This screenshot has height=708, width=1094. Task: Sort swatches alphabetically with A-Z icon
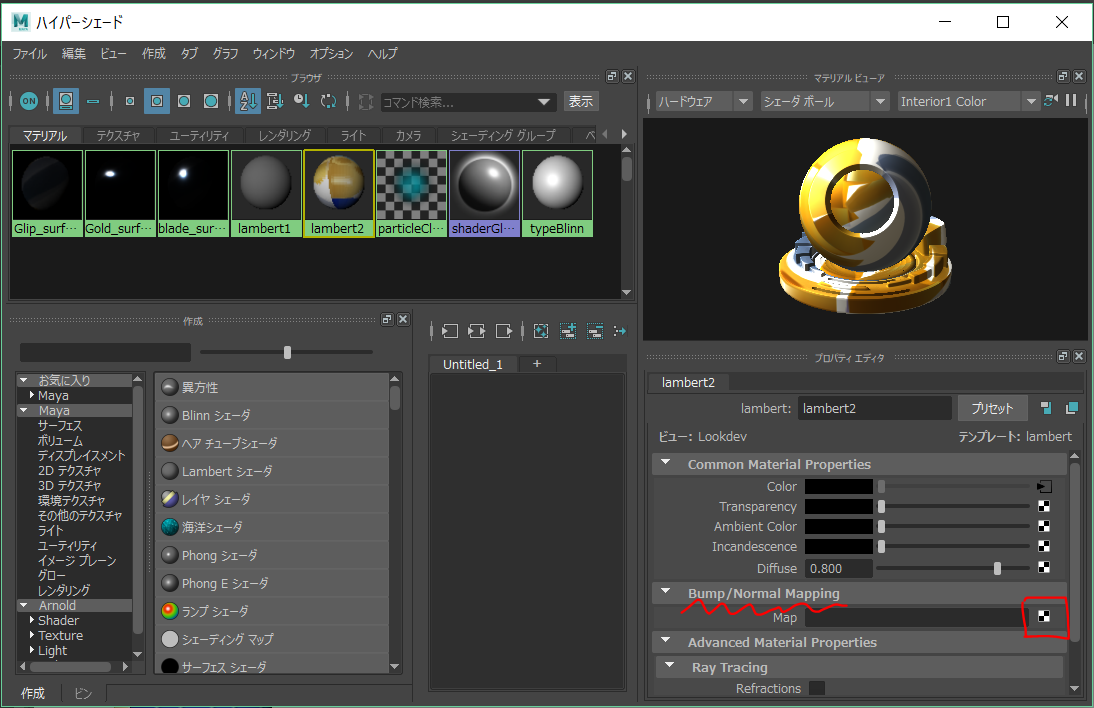tap(248, 101)
